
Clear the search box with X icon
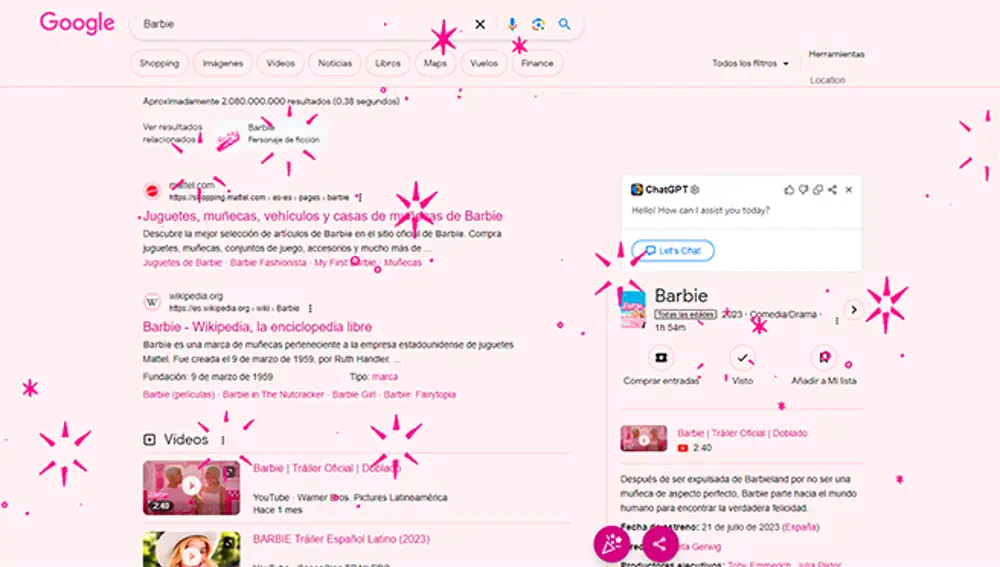480,24
